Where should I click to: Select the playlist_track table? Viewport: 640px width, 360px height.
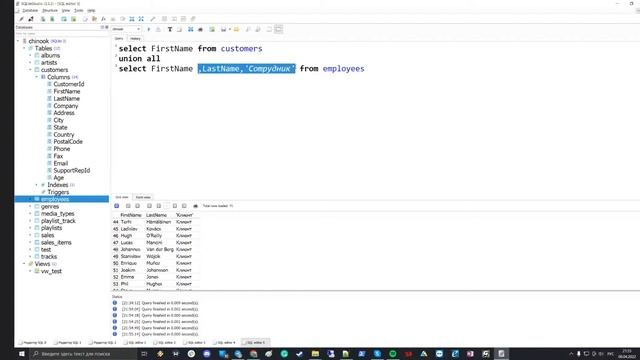58,221
